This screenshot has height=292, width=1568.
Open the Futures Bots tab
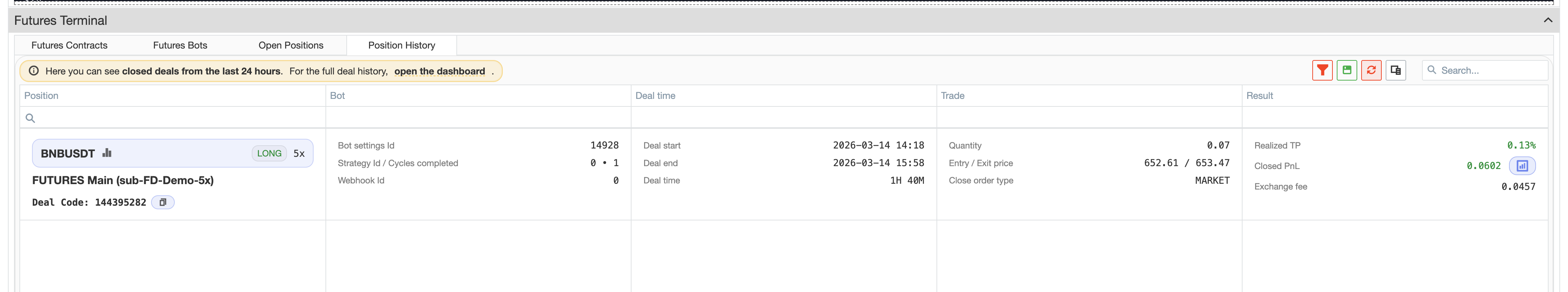[180, 46]
